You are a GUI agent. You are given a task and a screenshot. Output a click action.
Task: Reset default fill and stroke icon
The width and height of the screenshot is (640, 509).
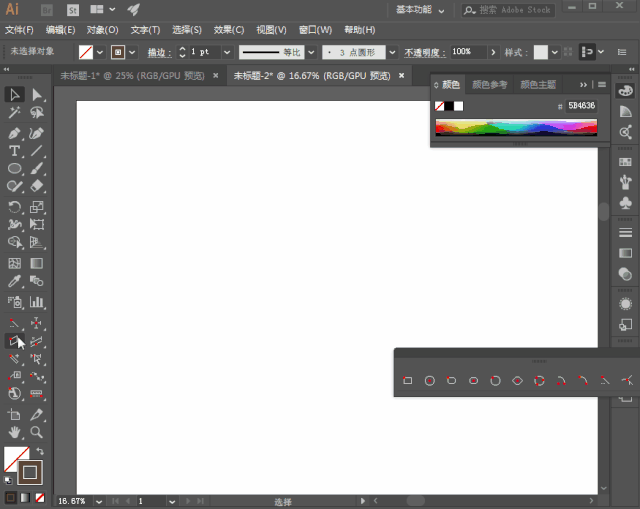pos(8,480)
